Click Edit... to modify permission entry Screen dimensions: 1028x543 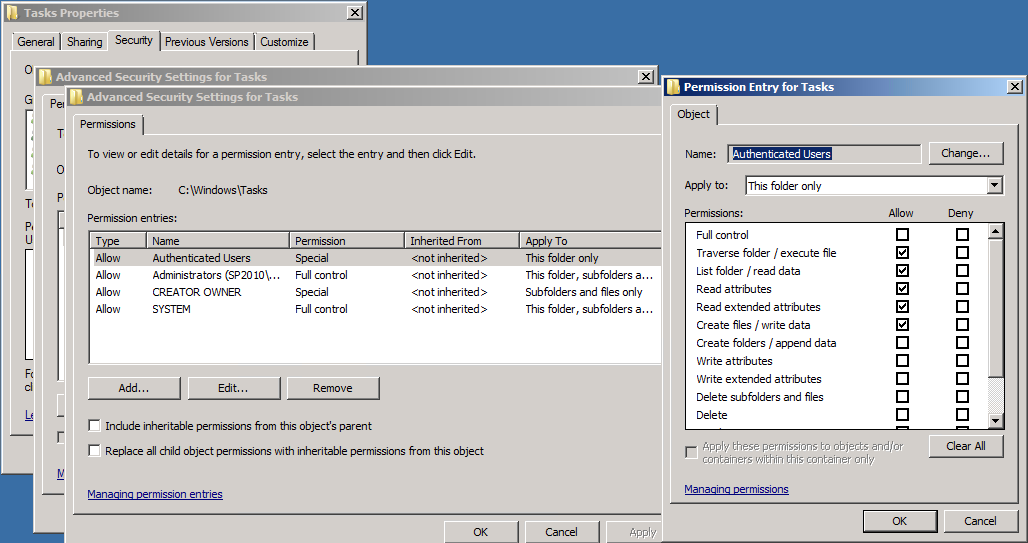pos(233,388)
